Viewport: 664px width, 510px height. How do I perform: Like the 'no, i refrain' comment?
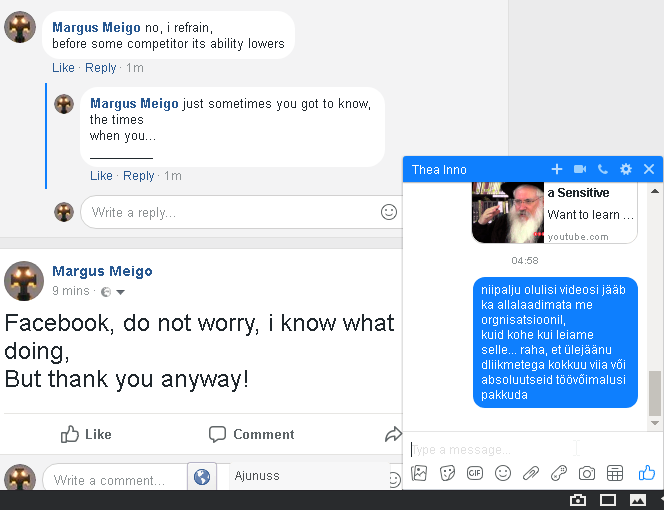click(x=63, y=68)
